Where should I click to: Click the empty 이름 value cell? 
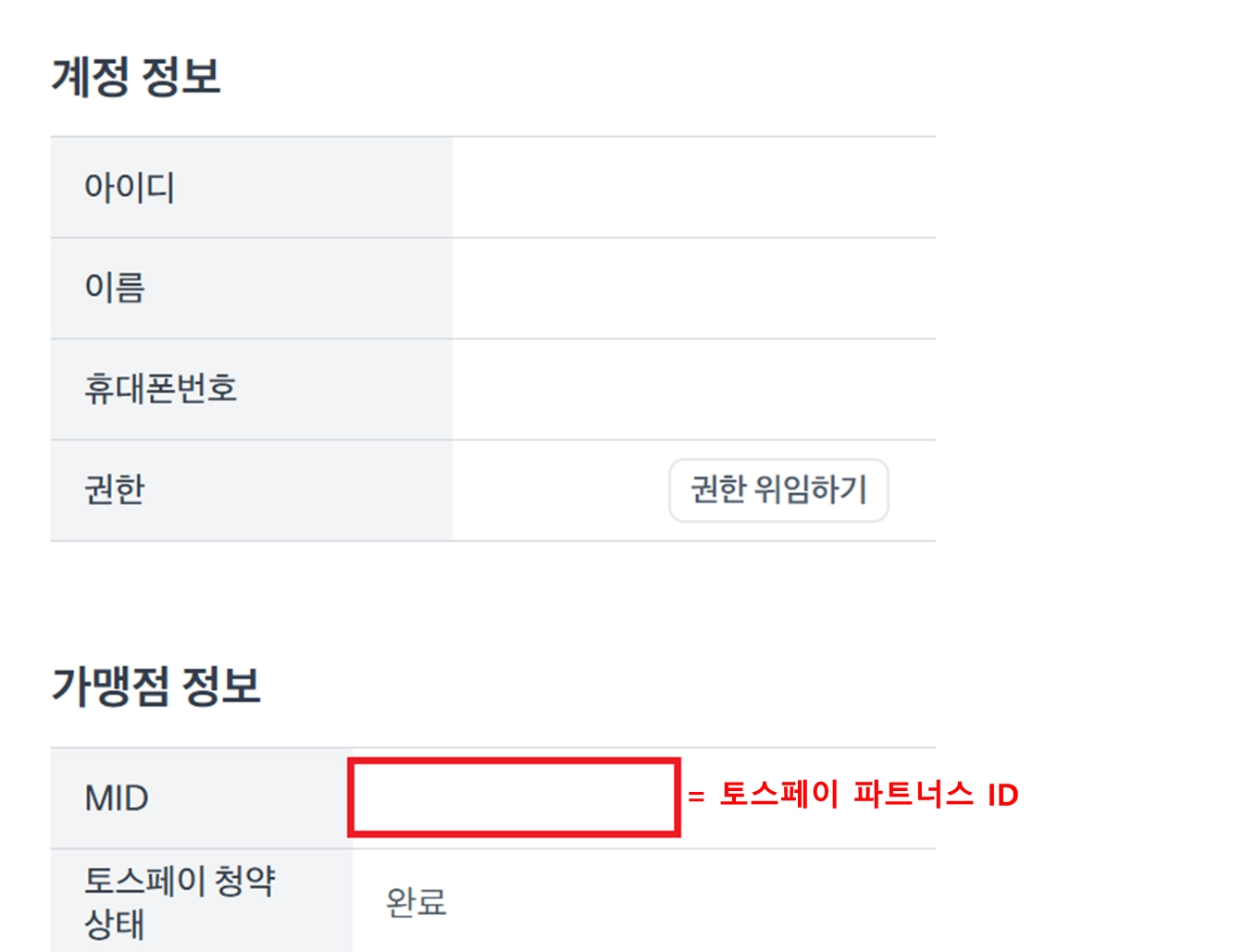[693, 288]
